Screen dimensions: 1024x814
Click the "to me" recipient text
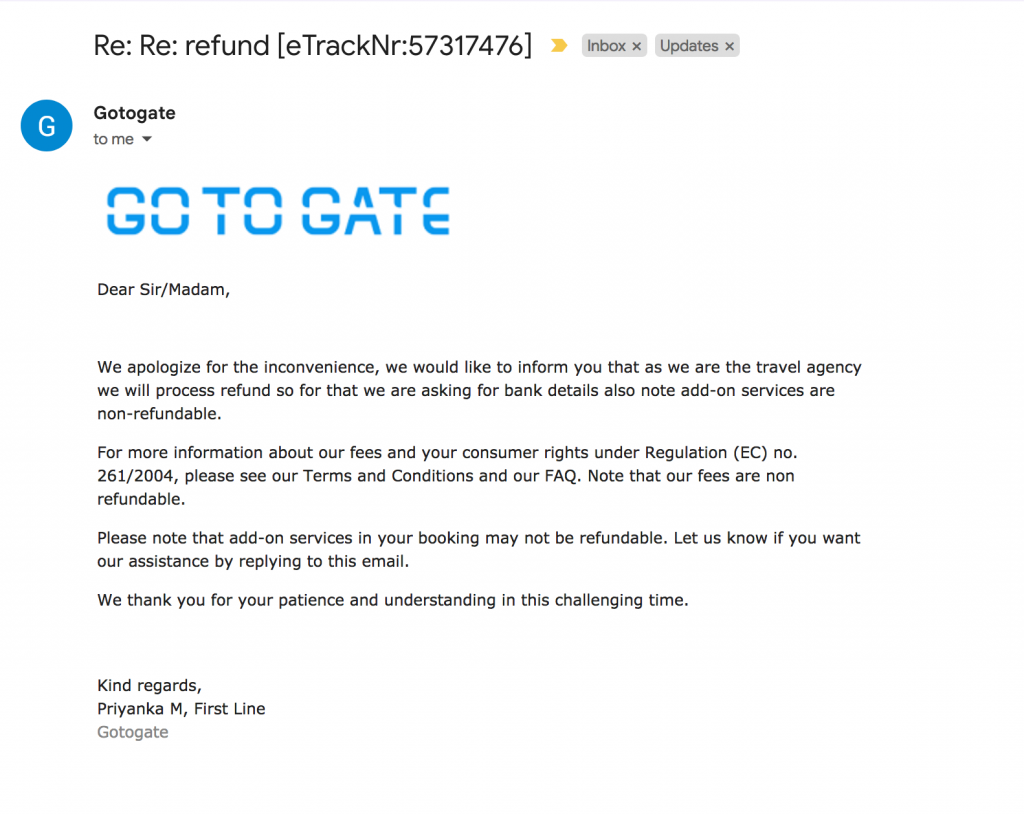(113, 140)
